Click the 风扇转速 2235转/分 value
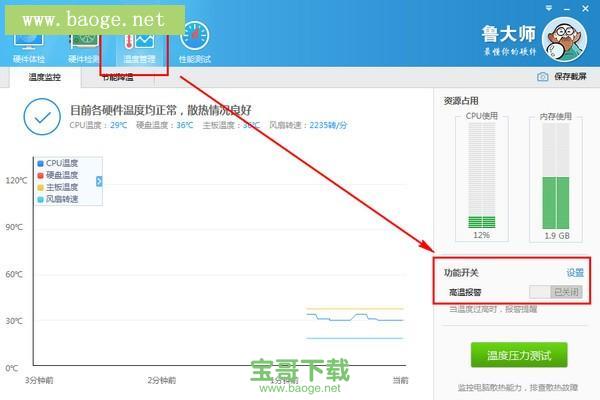 pyautogui.click(x=328, y=125)
